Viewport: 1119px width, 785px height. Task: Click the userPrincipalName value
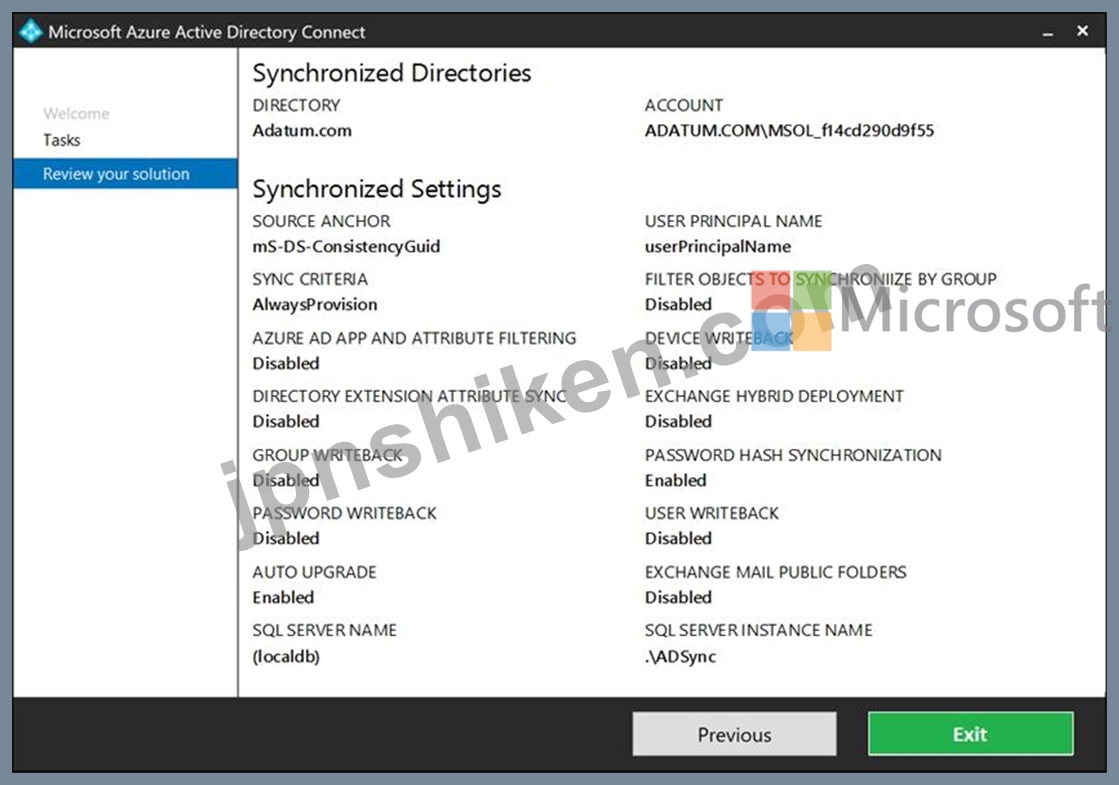[x=718, y=247]
